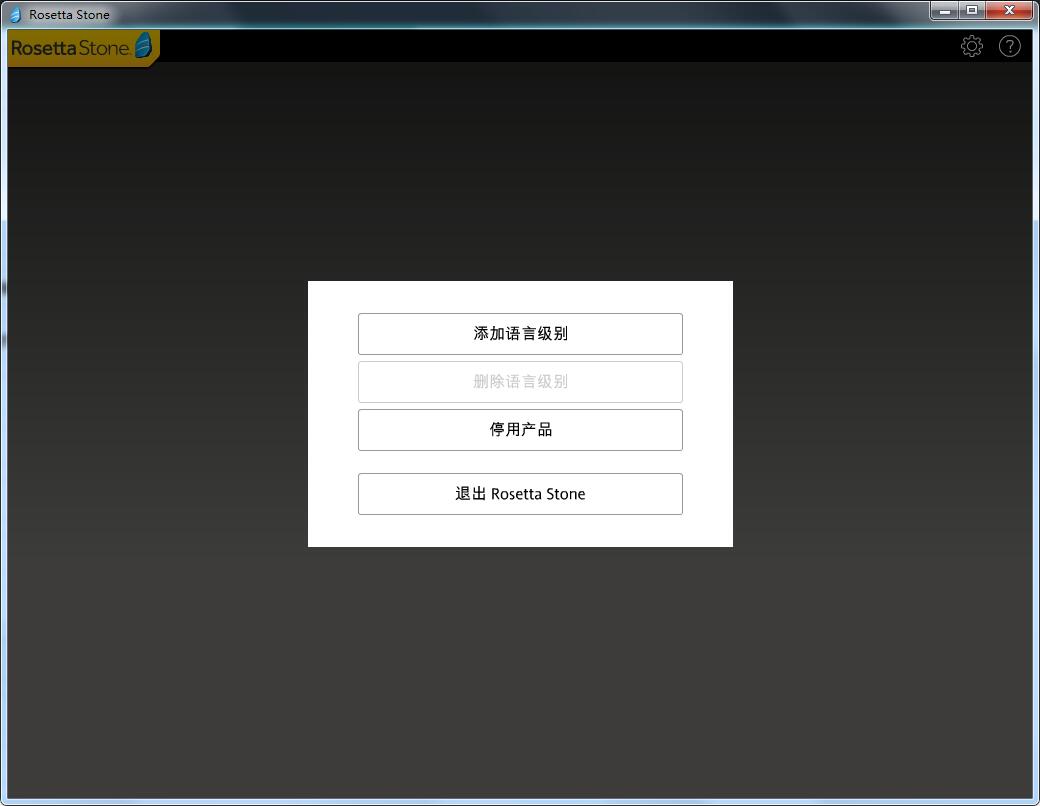Select 停用产品 to deactivate the product
This screenshot has height=806, width=1040.
point(520,430)
